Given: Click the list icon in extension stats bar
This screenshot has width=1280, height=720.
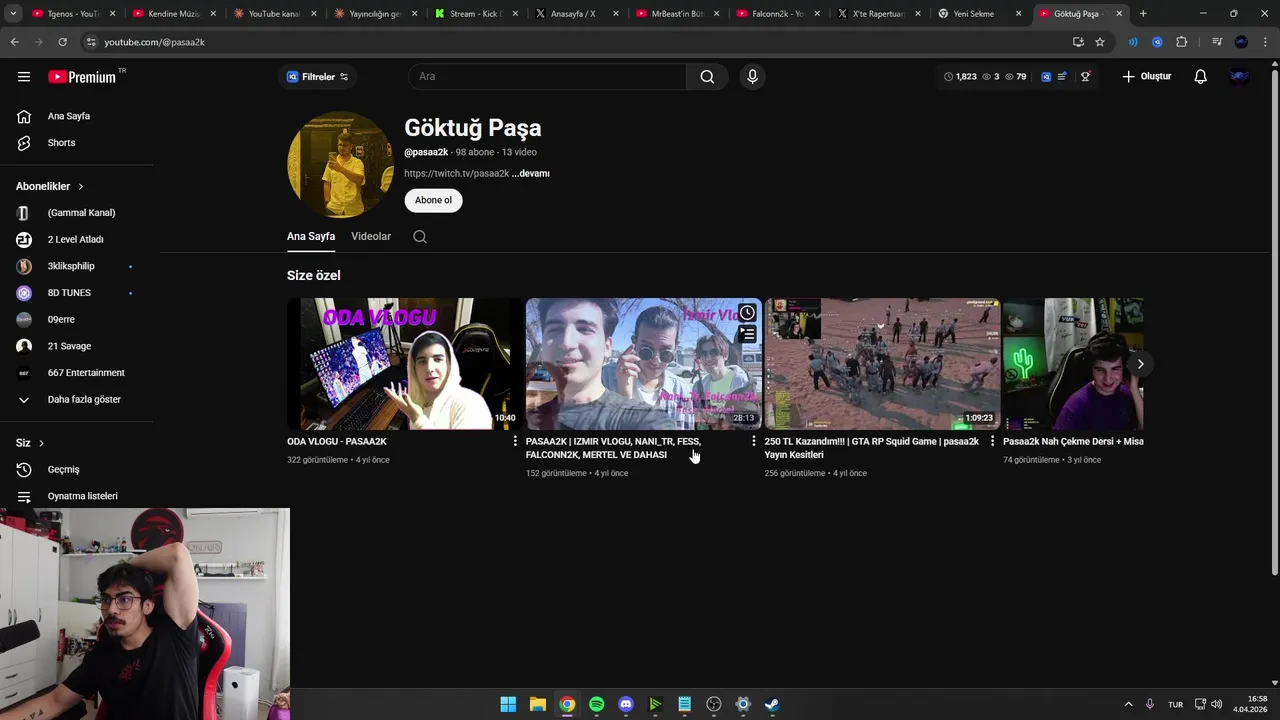Looking at the screenshot, I should 1062,76.
